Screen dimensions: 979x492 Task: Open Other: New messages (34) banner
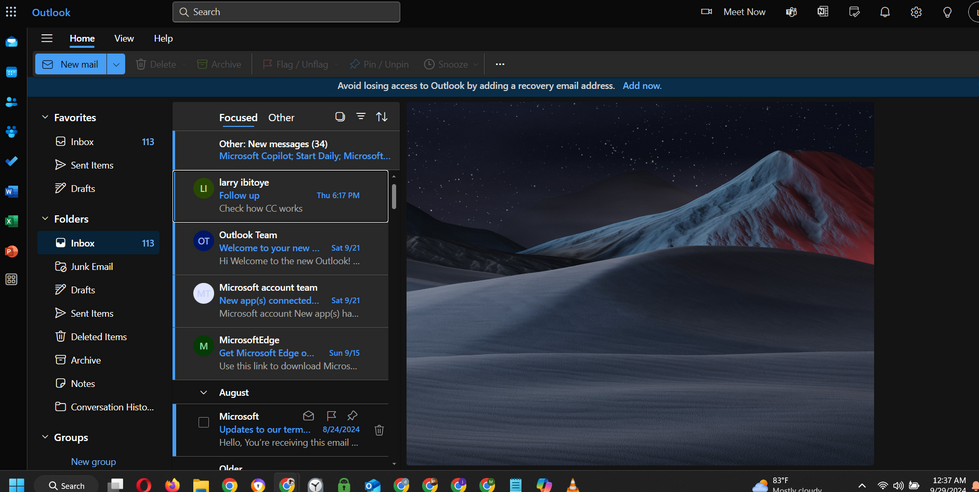click(x=287, y=150)
